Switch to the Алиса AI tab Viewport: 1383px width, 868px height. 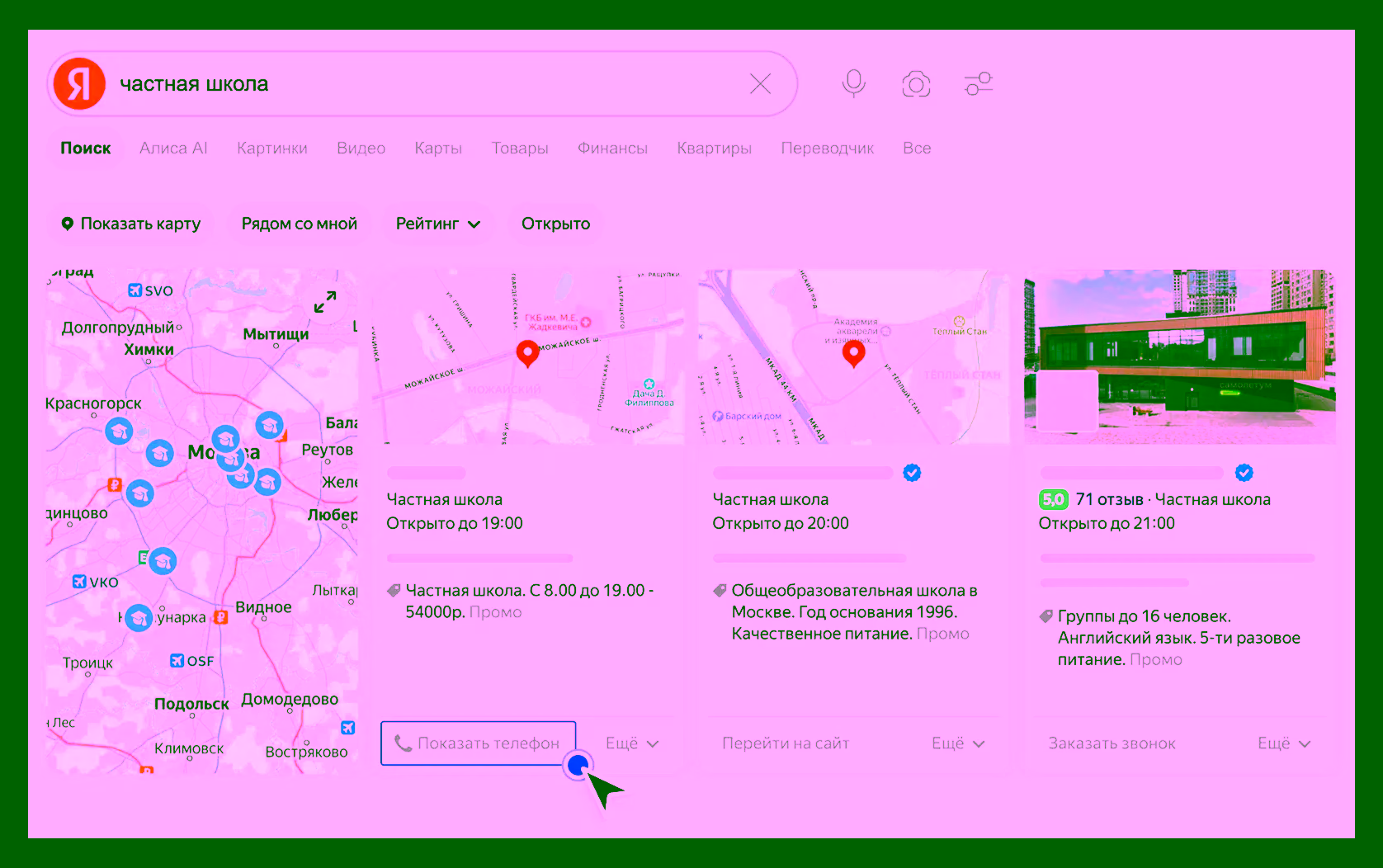coord(173,149)
